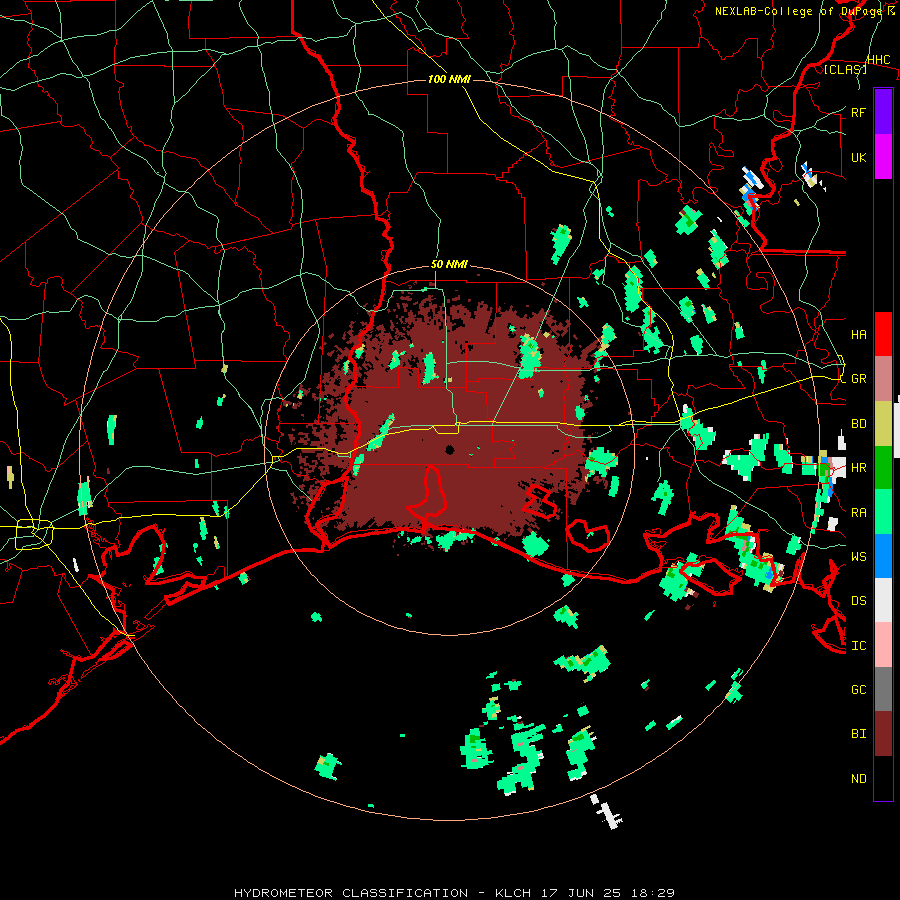This screenshot has height=900, width=900.
Task: Click the [CLAS] units label
Action: [845, 69]
